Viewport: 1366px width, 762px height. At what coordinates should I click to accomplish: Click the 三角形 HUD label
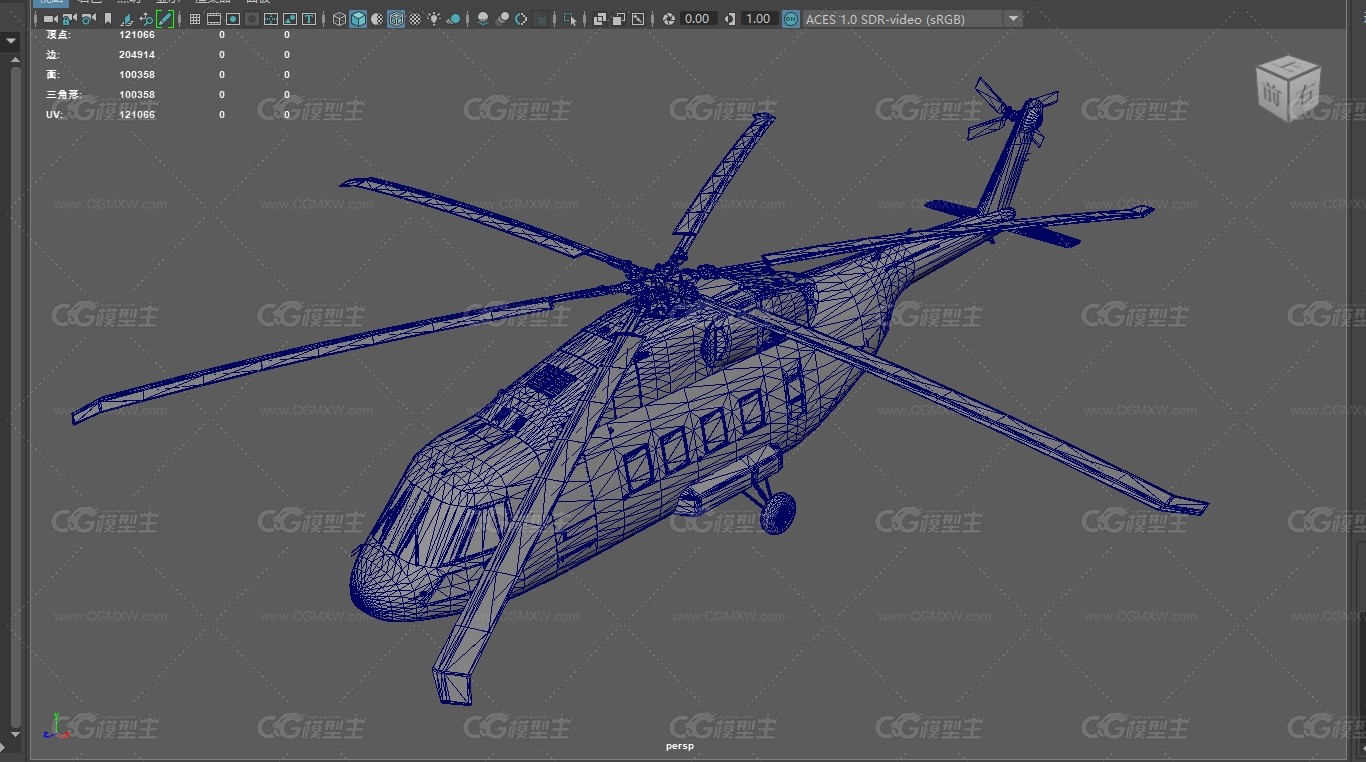pos(63,95)
